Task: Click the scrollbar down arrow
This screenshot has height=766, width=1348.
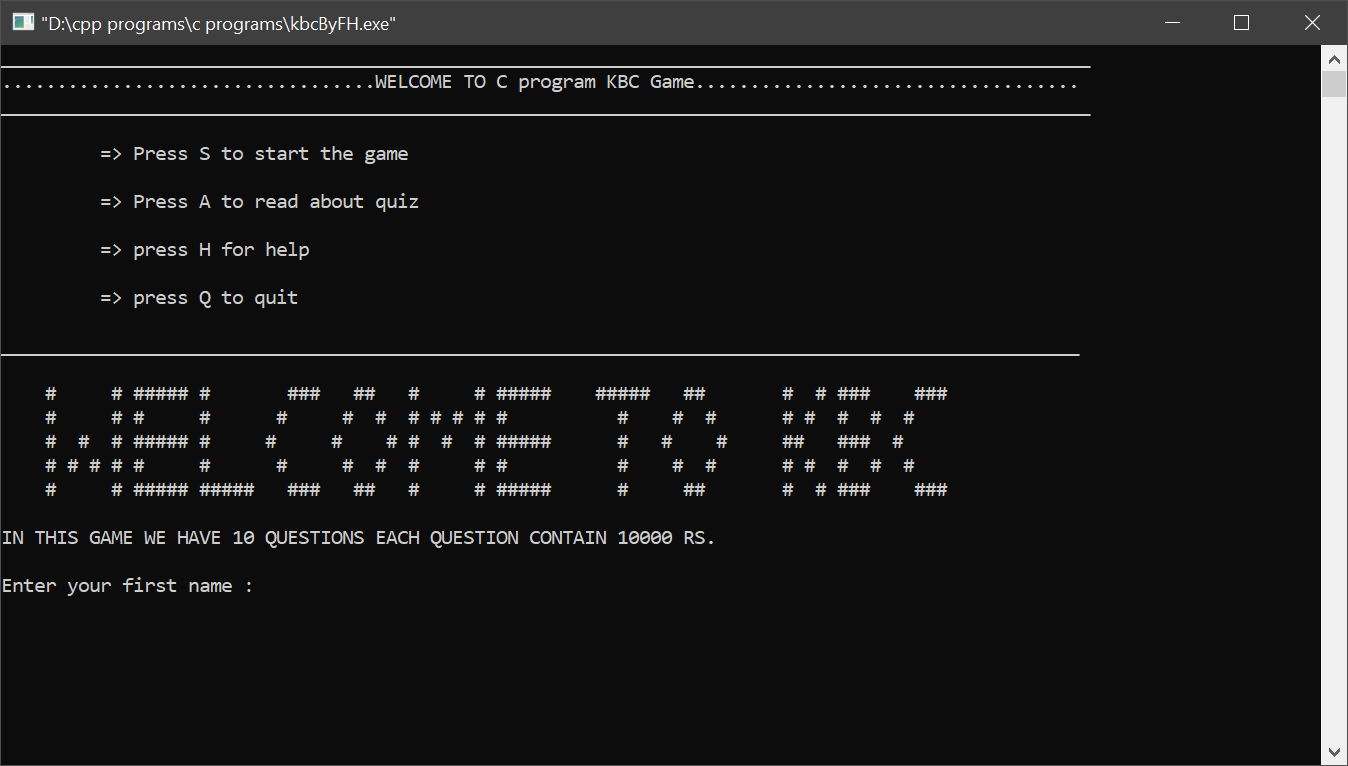Action: click(x=1334, y=752)
